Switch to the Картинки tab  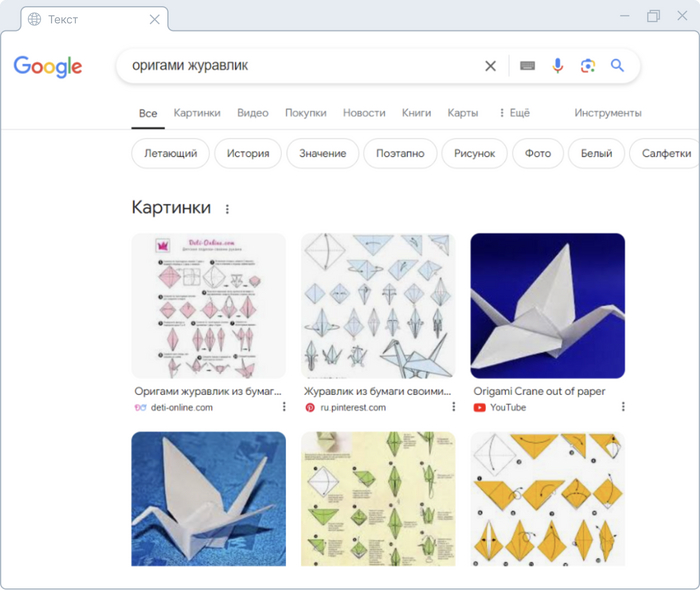click(197, 113)
